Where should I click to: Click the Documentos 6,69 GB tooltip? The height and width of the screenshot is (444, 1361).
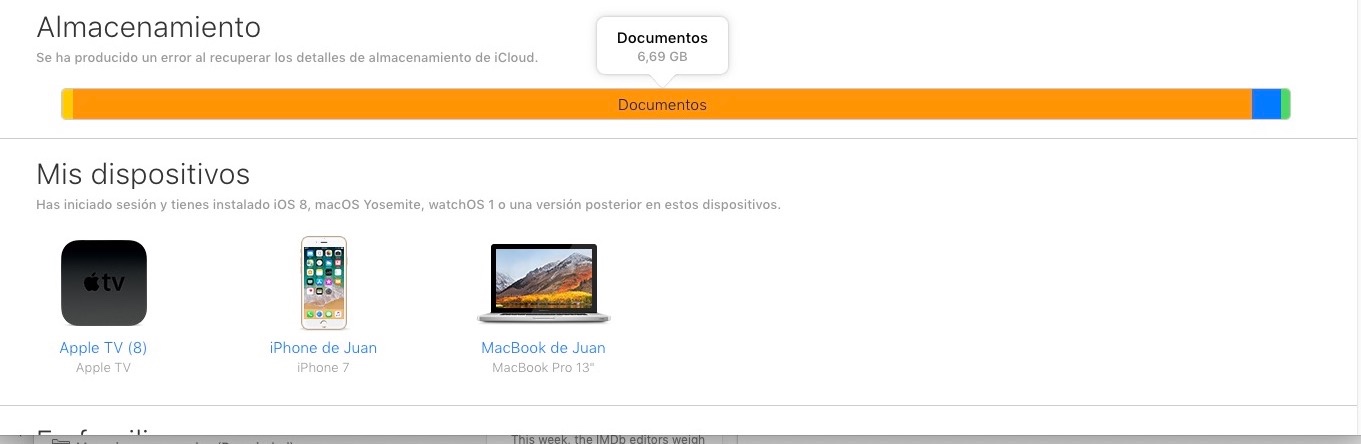pos(662,47)
